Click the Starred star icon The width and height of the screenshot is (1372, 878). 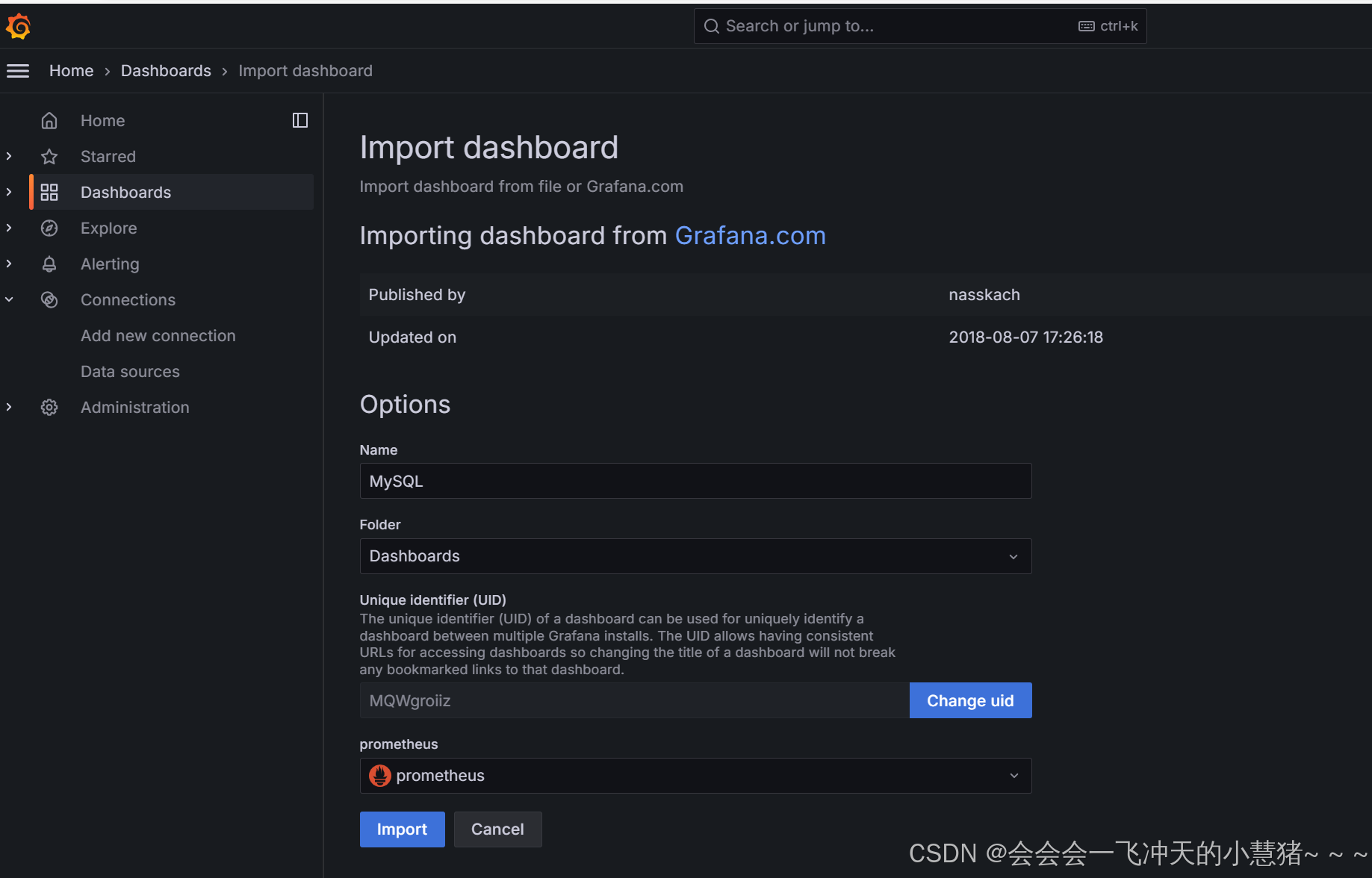tap(49, 156)
